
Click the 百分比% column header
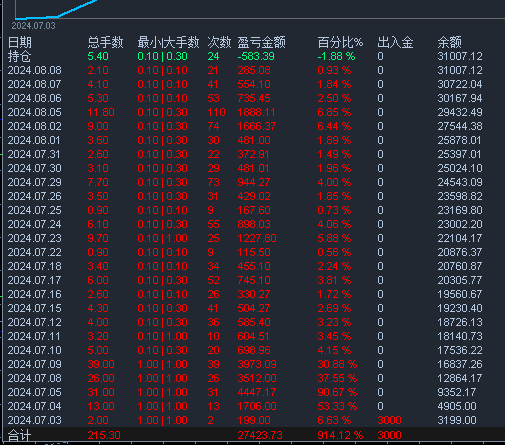(340, 42)
